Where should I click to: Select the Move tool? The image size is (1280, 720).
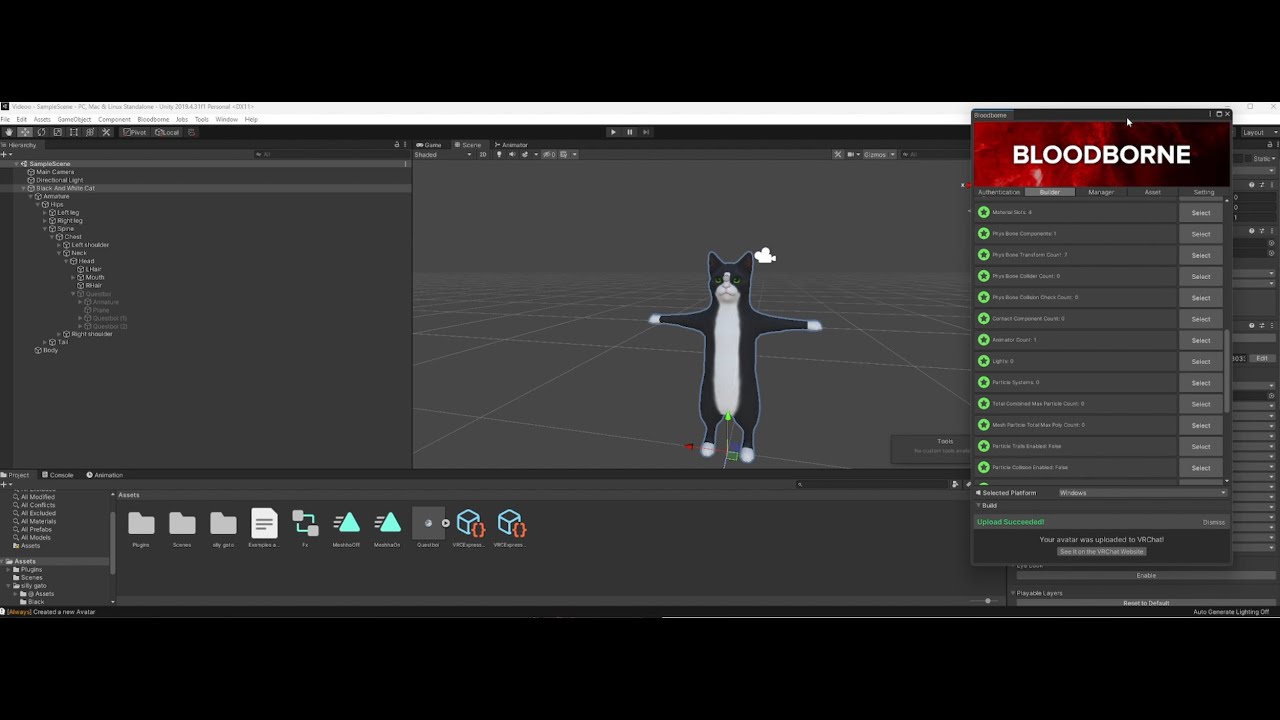click(x=24, y=132)
